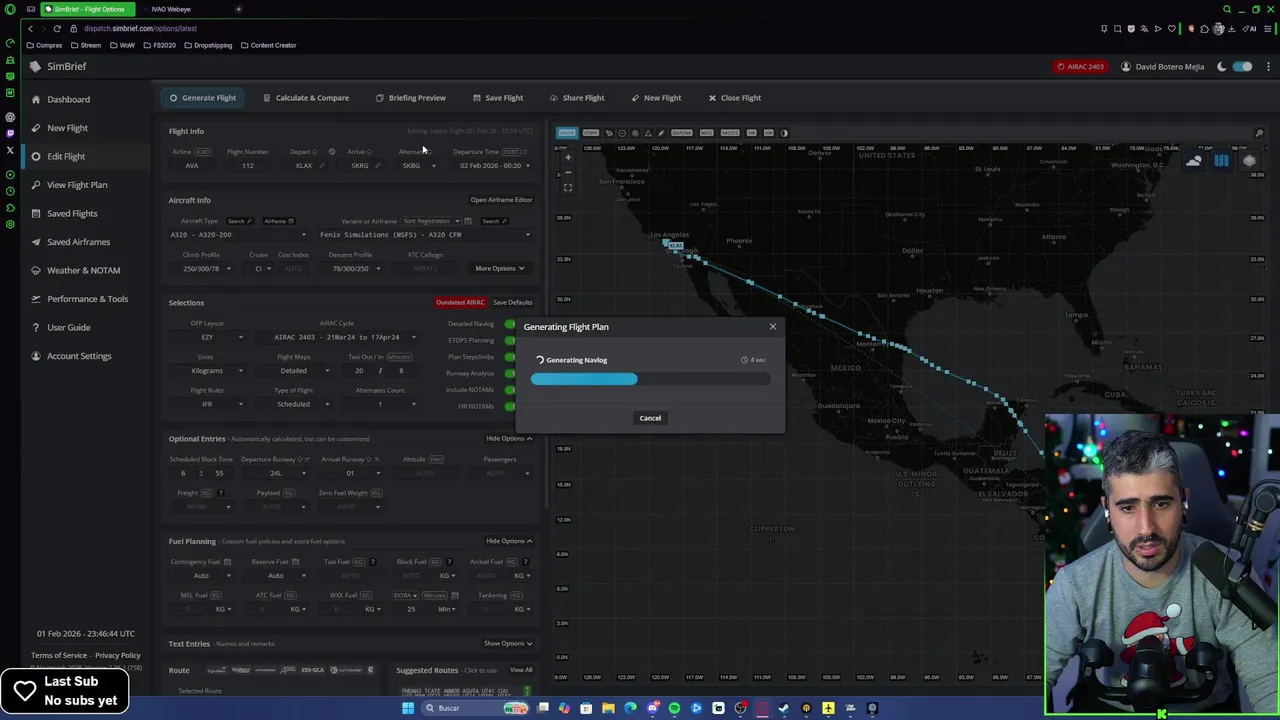This screenshot has width=1280, height=720.
Task: Toggle the NATS tracks map overlay
Action: (x=707, y=133)
